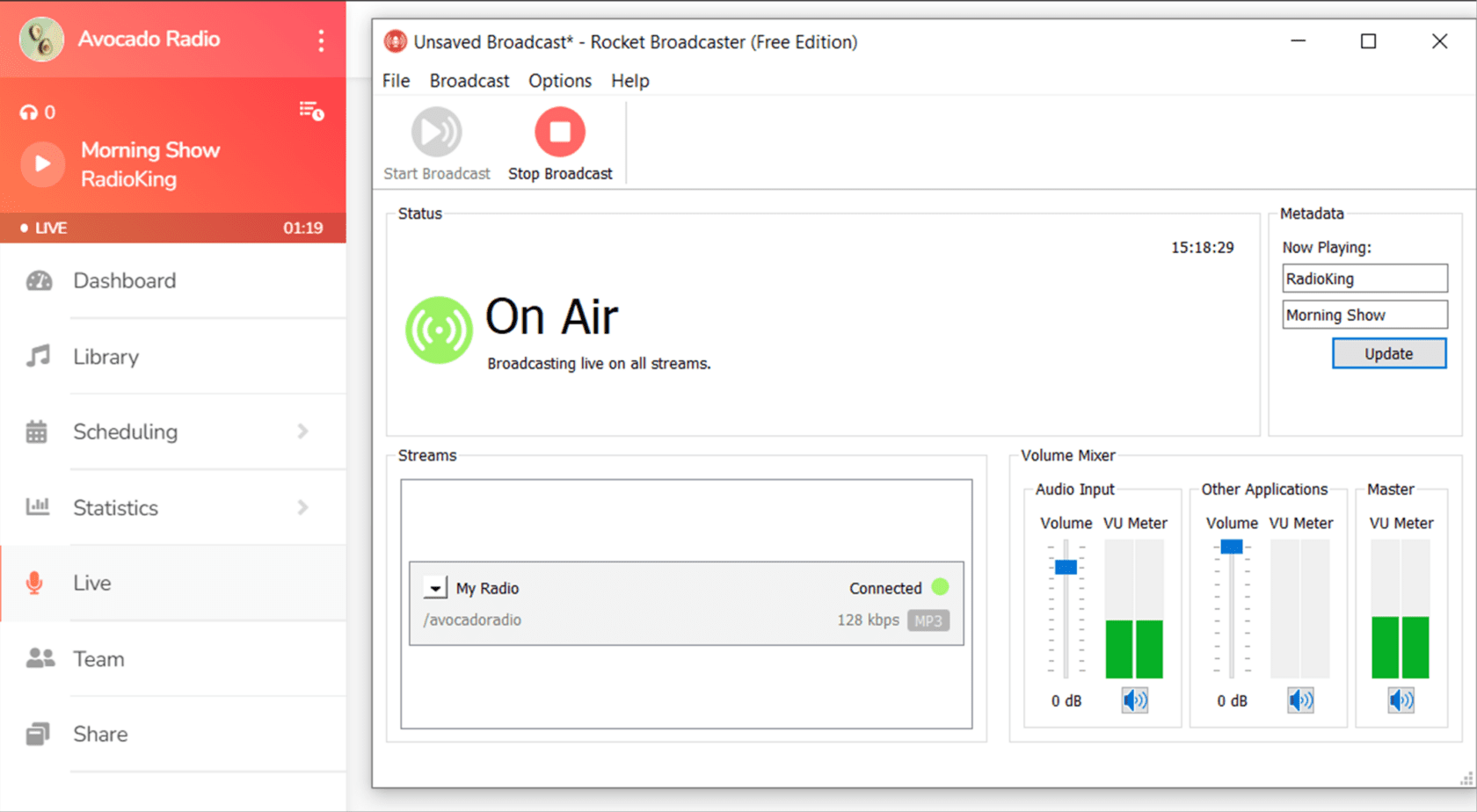Open the Share section in the sidebar
The image size is (1477, 812).
point(99,734)
